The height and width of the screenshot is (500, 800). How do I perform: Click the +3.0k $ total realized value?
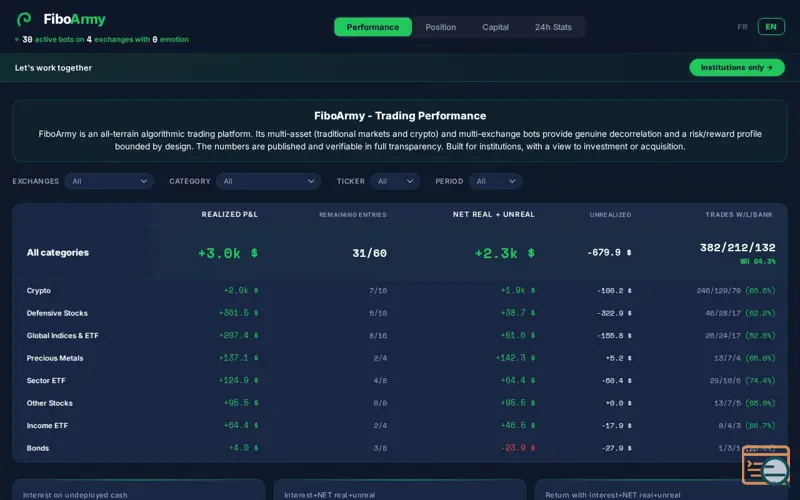(228, 253)
